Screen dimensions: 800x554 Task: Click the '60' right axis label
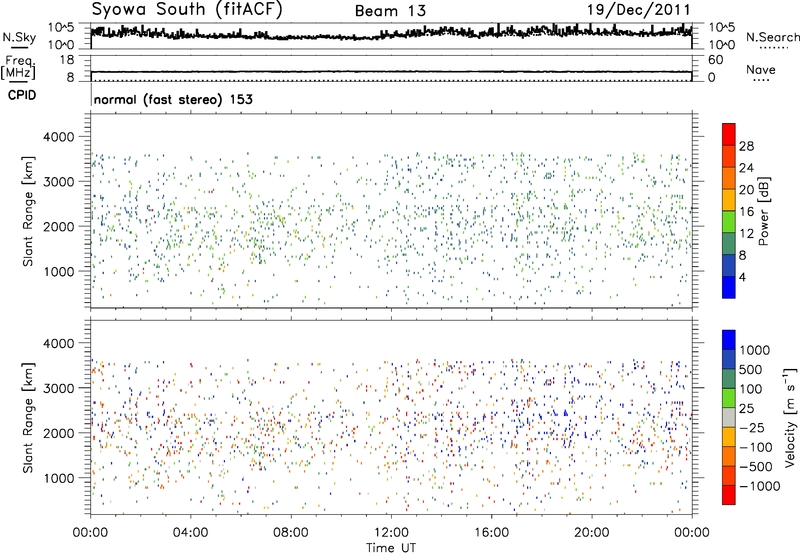tap(715, 60)
